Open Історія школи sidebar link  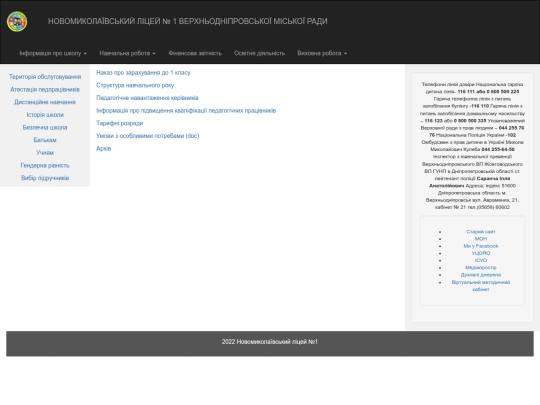point(45,115)
